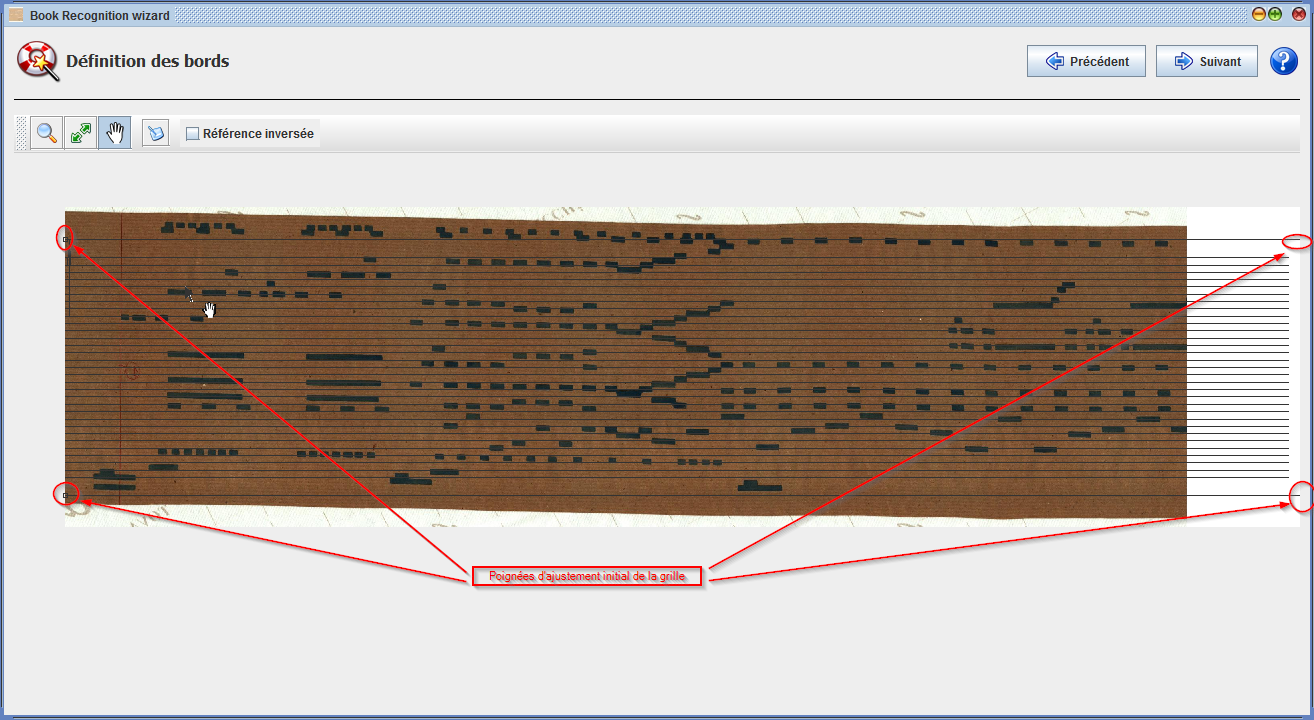Select the bottom-left grid adjustment handle
The height and width of the screenshot is (720, 1314).
point(66,494)
